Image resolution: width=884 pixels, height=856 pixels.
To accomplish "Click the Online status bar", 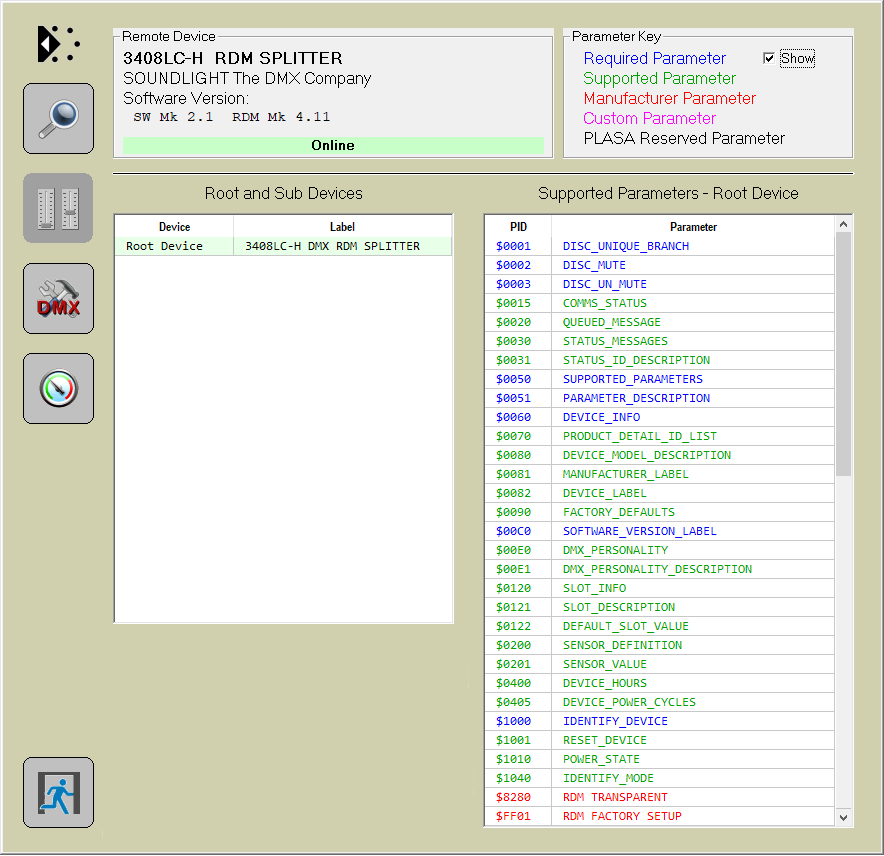I will pos(333,145).
